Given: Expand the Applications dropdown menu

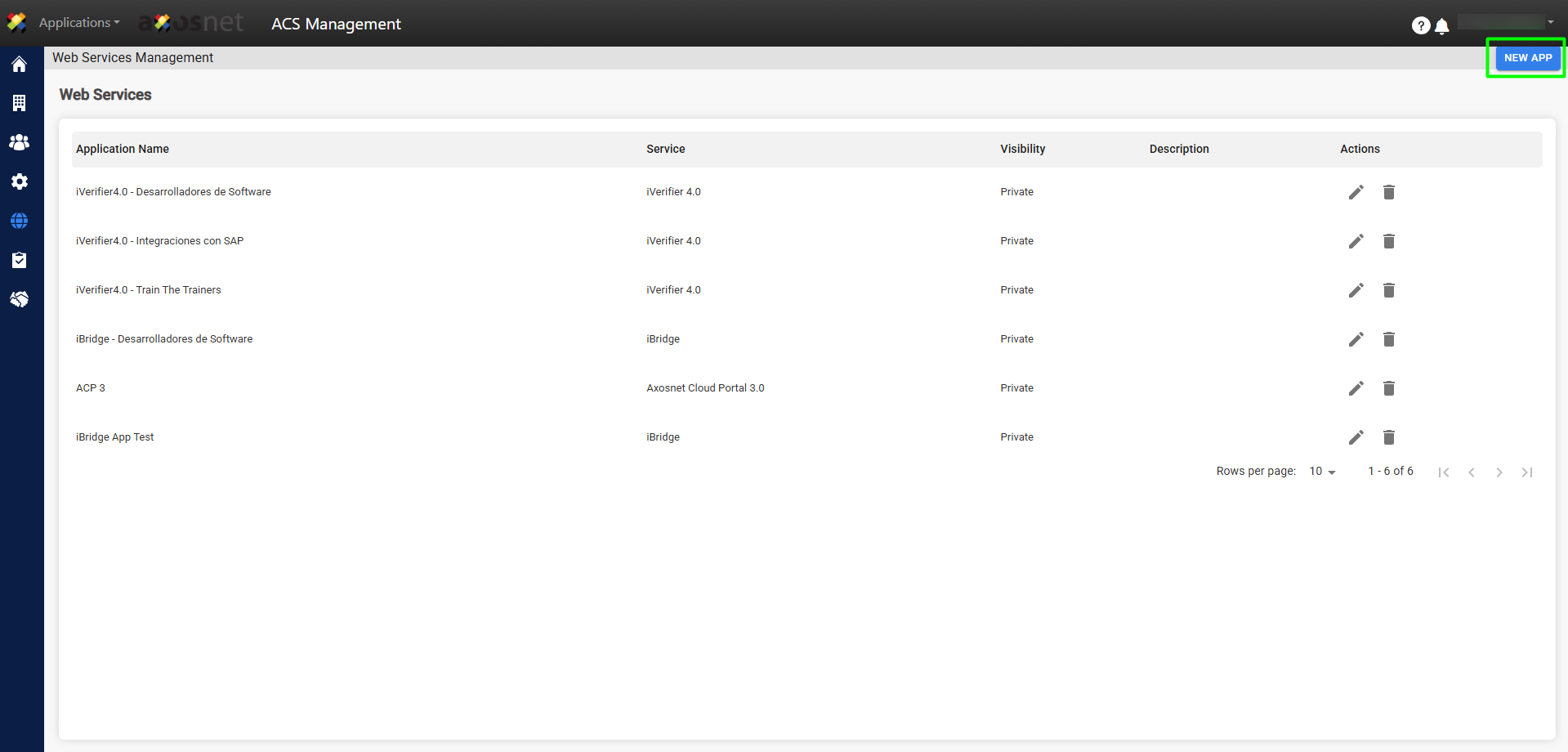Looking at the screenshot, I should [x=78, y=23].
